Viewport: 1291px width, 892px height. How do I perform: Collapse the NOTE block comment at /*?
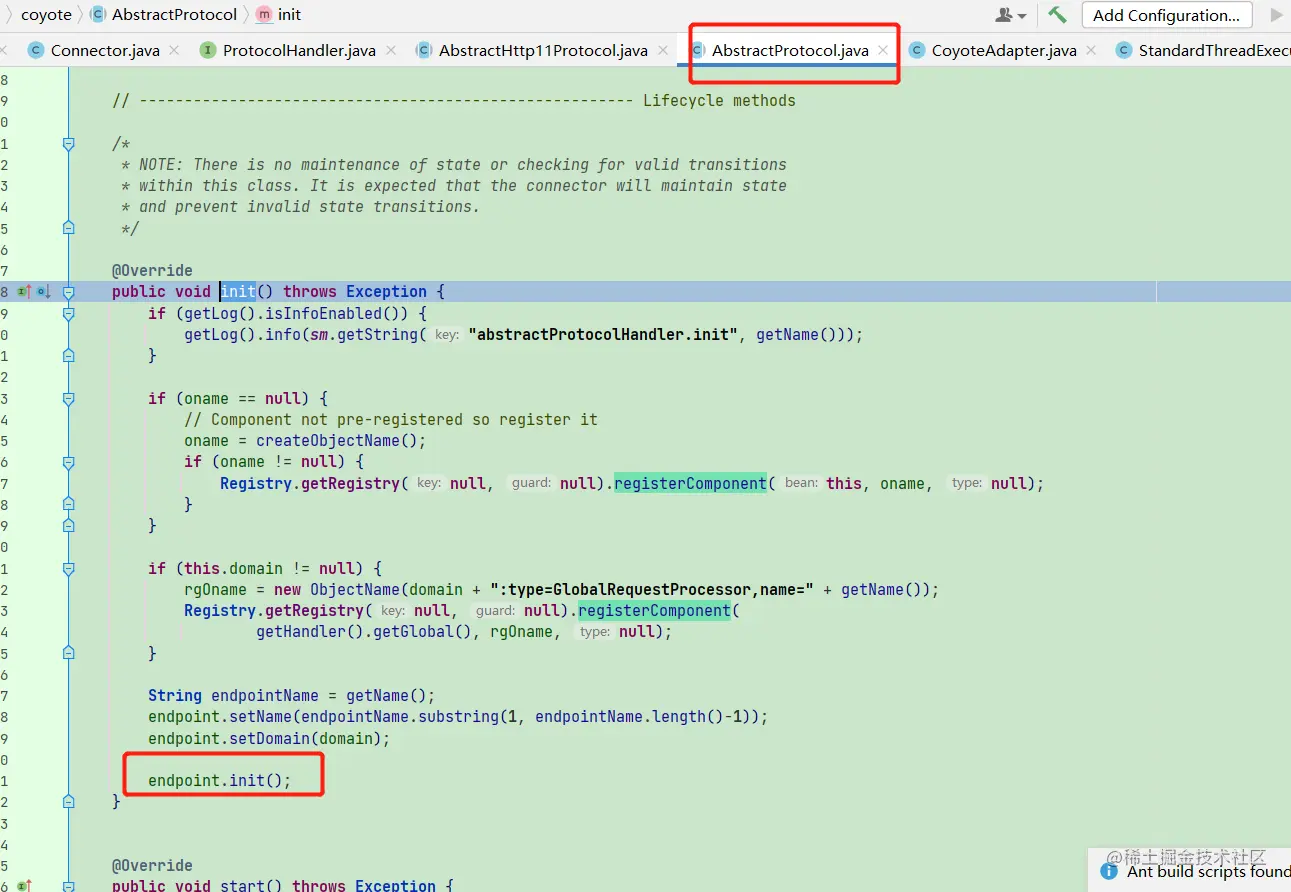coord(68,143)
